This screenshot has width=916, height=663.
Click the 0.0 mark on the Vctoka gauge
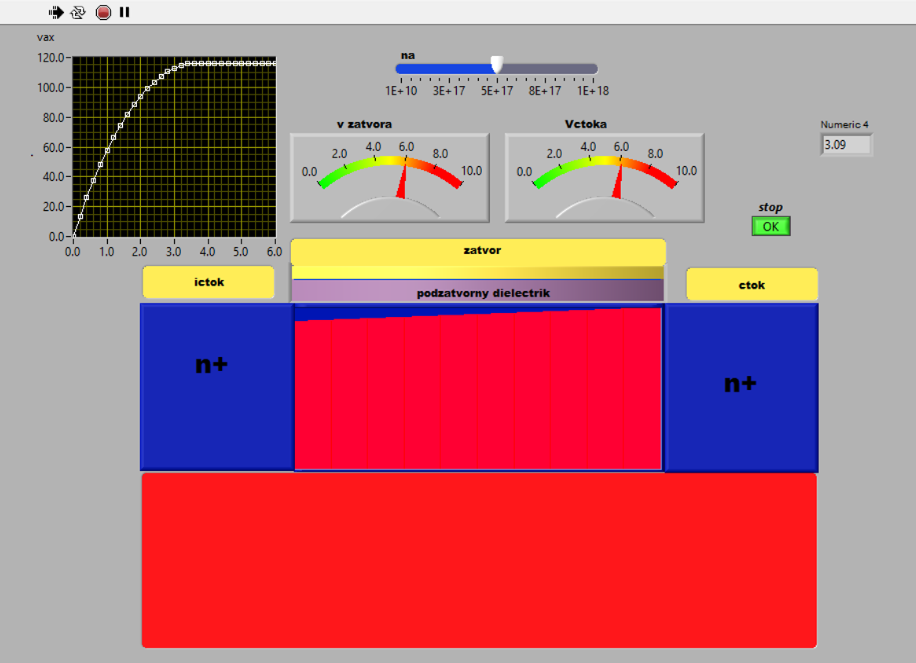coord(524,172)
